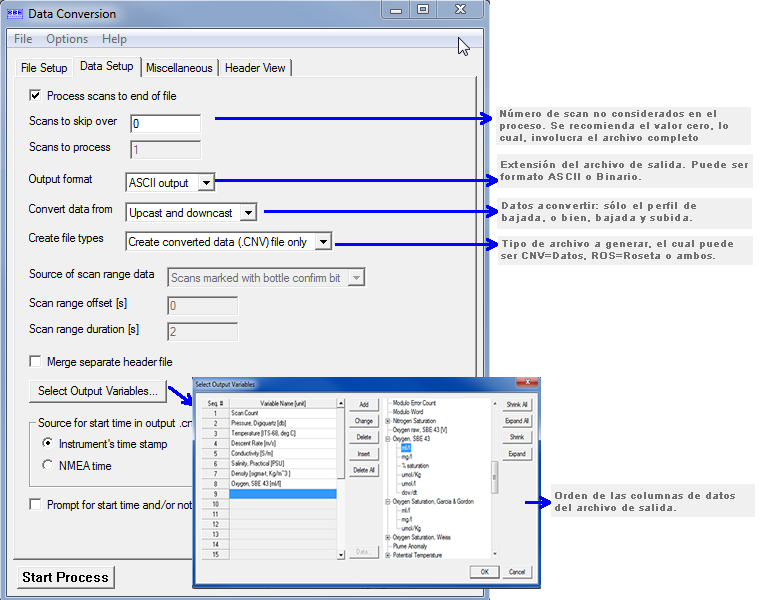Image resolution: width=760 pixels, height=600 pixels.
Task: Open the Output format dropdown
Action: click(204, 183)
